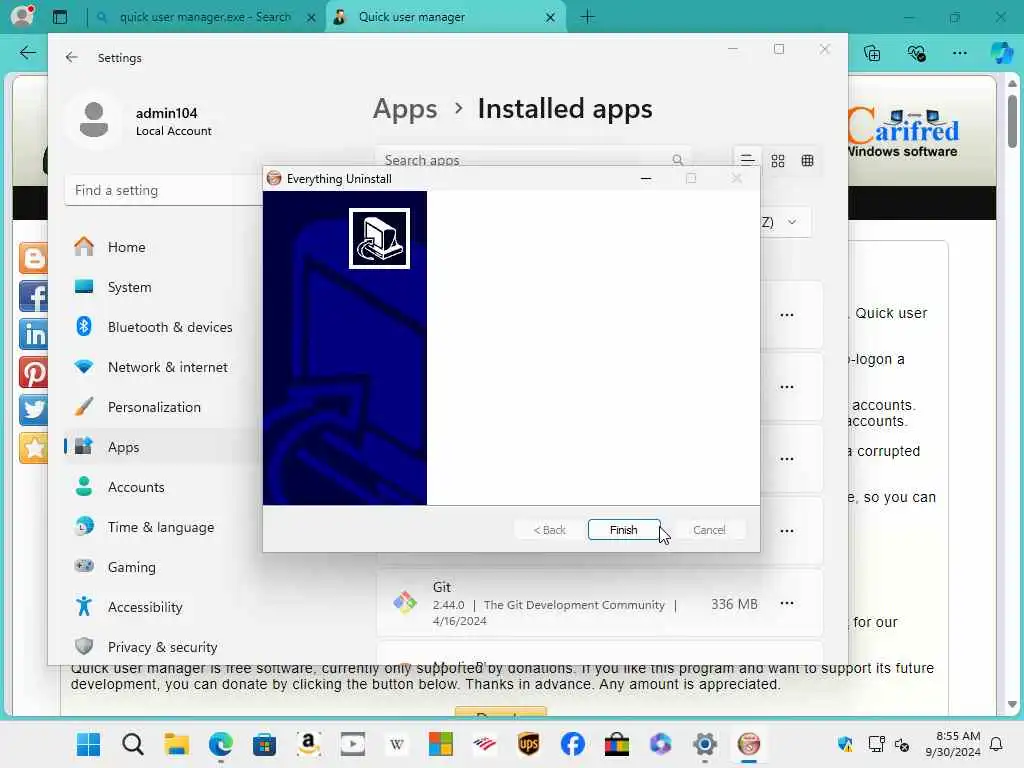Open a new browser tab
Screen dimensions: 1024x768
pyautogui.click(x=588, y=17)
